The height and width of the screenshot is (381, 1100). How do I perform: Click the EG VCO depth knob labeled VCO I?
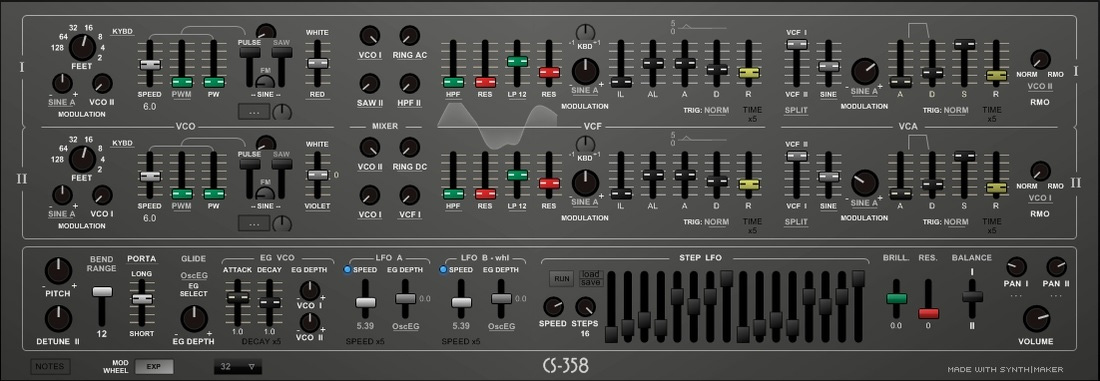coord(309,290)
